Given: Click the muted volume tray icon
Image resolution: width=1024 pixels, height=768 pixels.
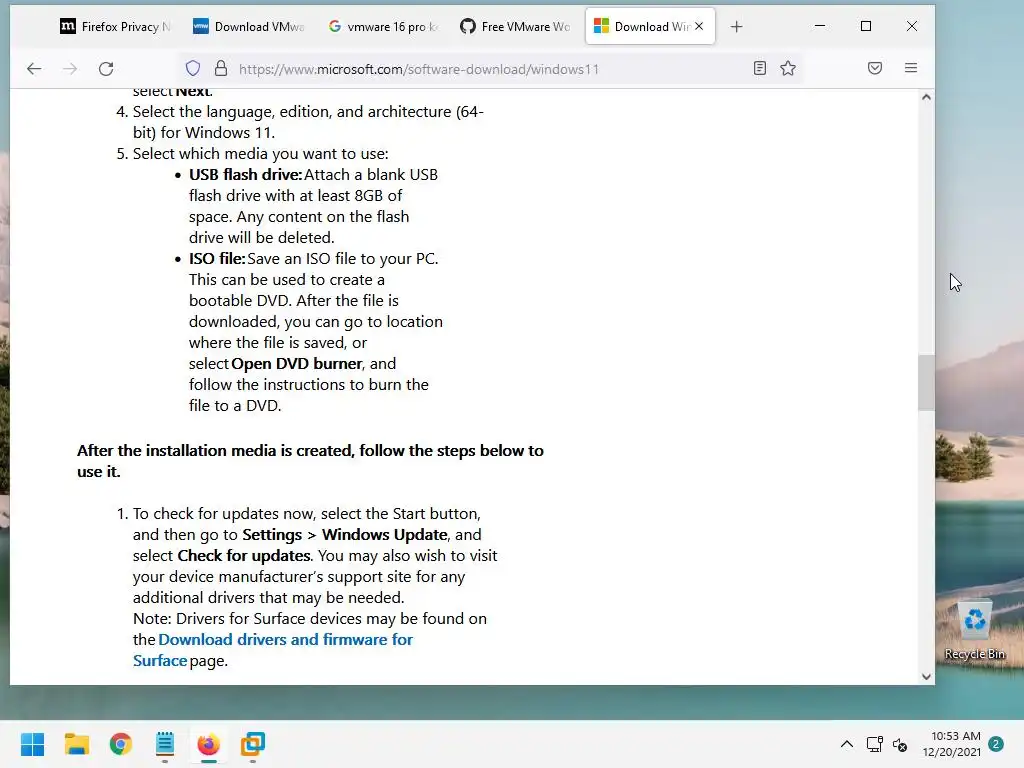Looking at the screenshot, I should point(900,744).
